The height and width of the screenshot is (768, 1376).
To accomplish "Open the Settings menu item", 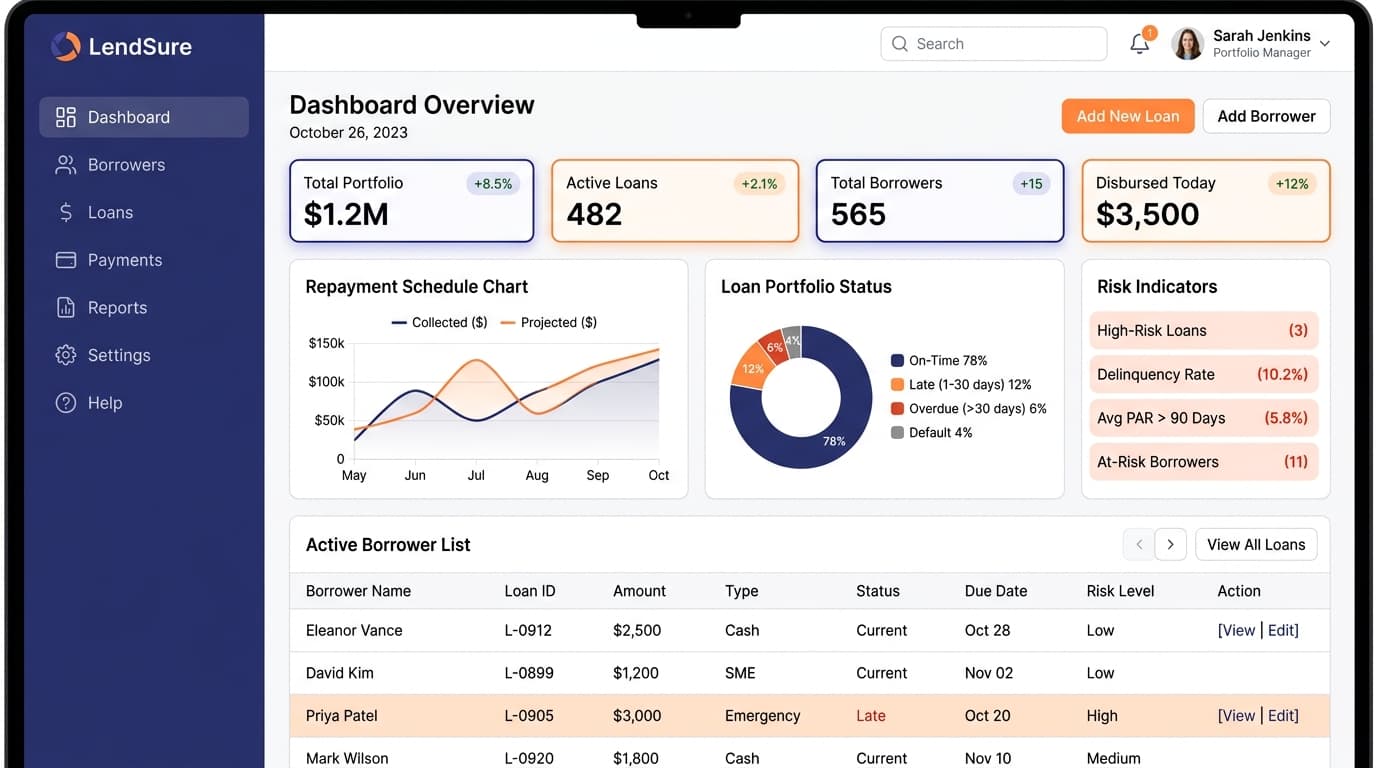I will (144, 355).
